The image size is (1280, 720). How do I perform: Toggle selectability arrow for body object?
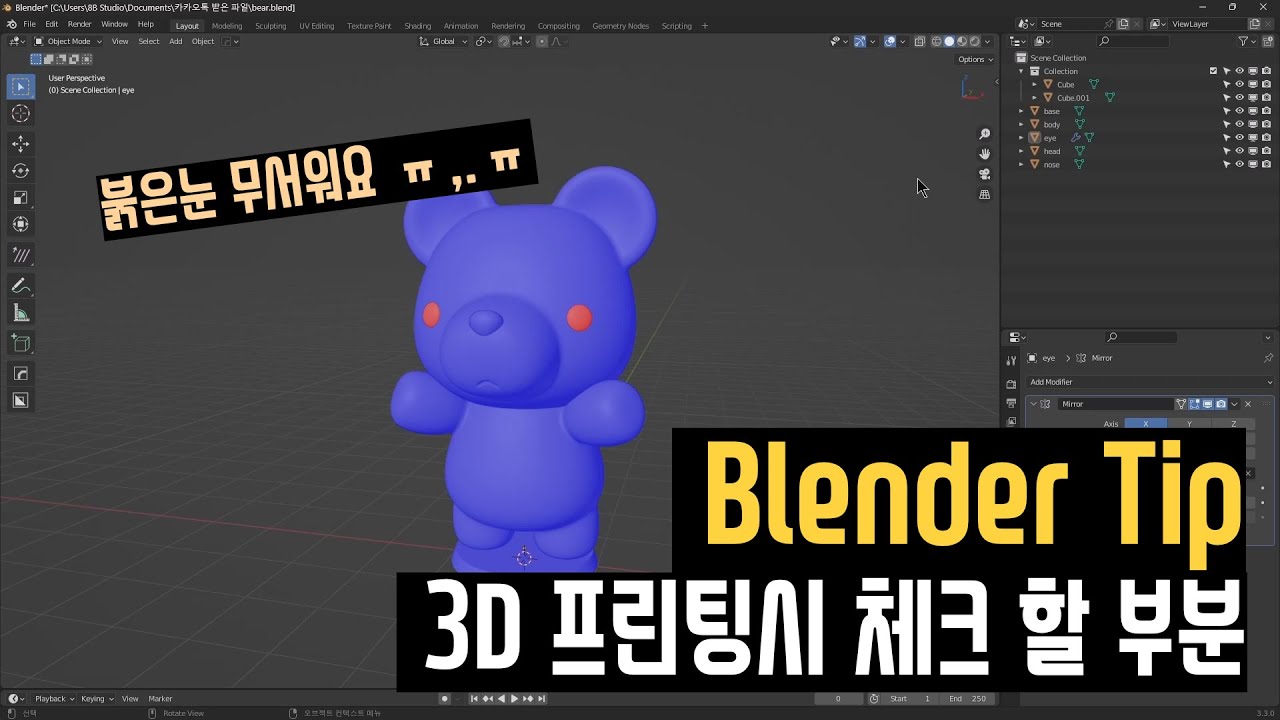pos(1226,125)
